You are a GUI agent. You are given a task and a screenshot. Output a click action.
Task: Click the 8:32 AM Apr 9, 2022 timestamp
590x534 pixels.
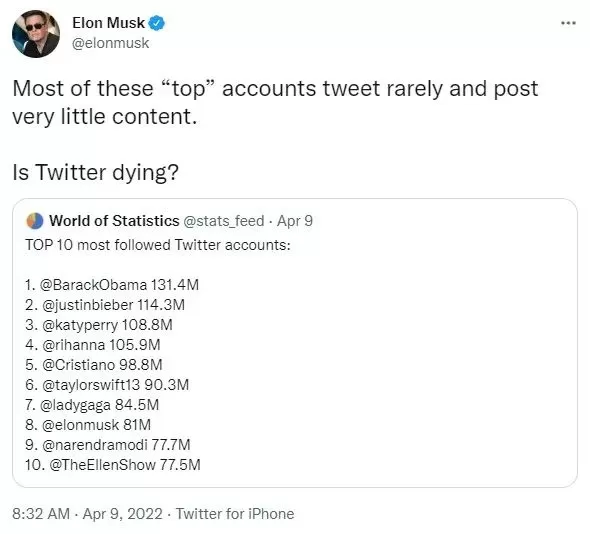pos(87,514)
